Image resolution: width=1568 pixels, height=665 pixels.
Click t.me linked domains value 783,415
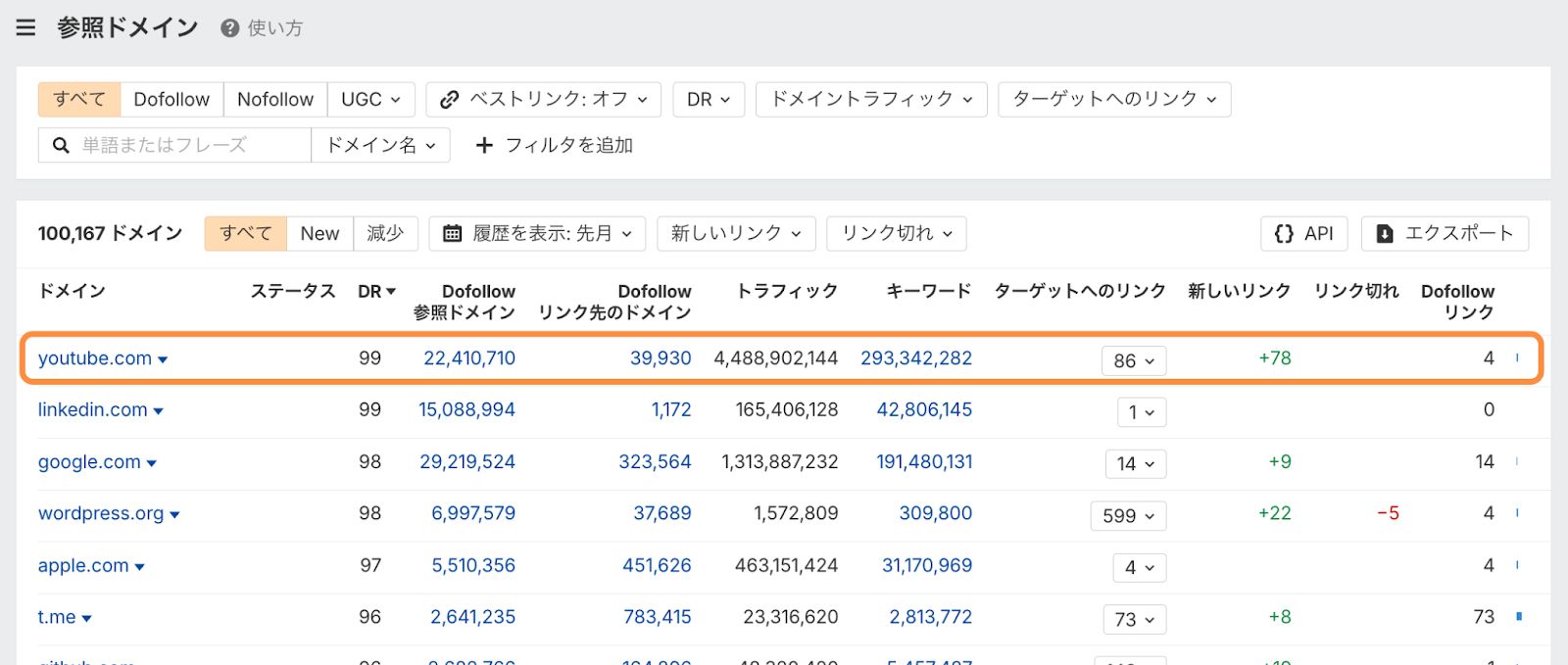tap(658, 617)
